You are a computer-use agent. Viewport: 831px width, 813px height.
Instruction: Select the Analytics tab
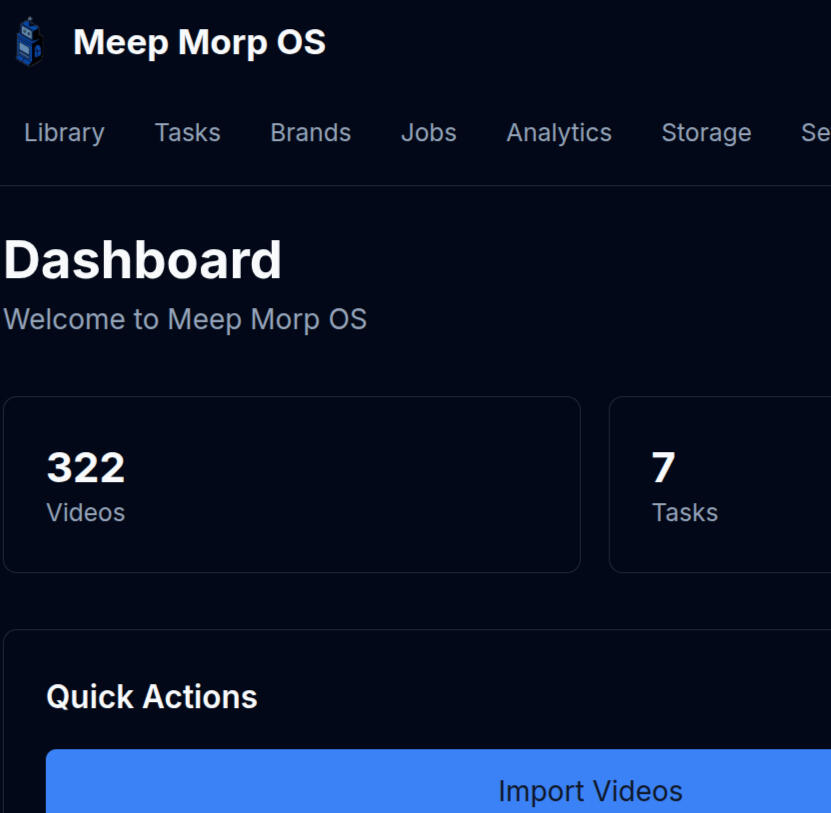pos(558,133)
